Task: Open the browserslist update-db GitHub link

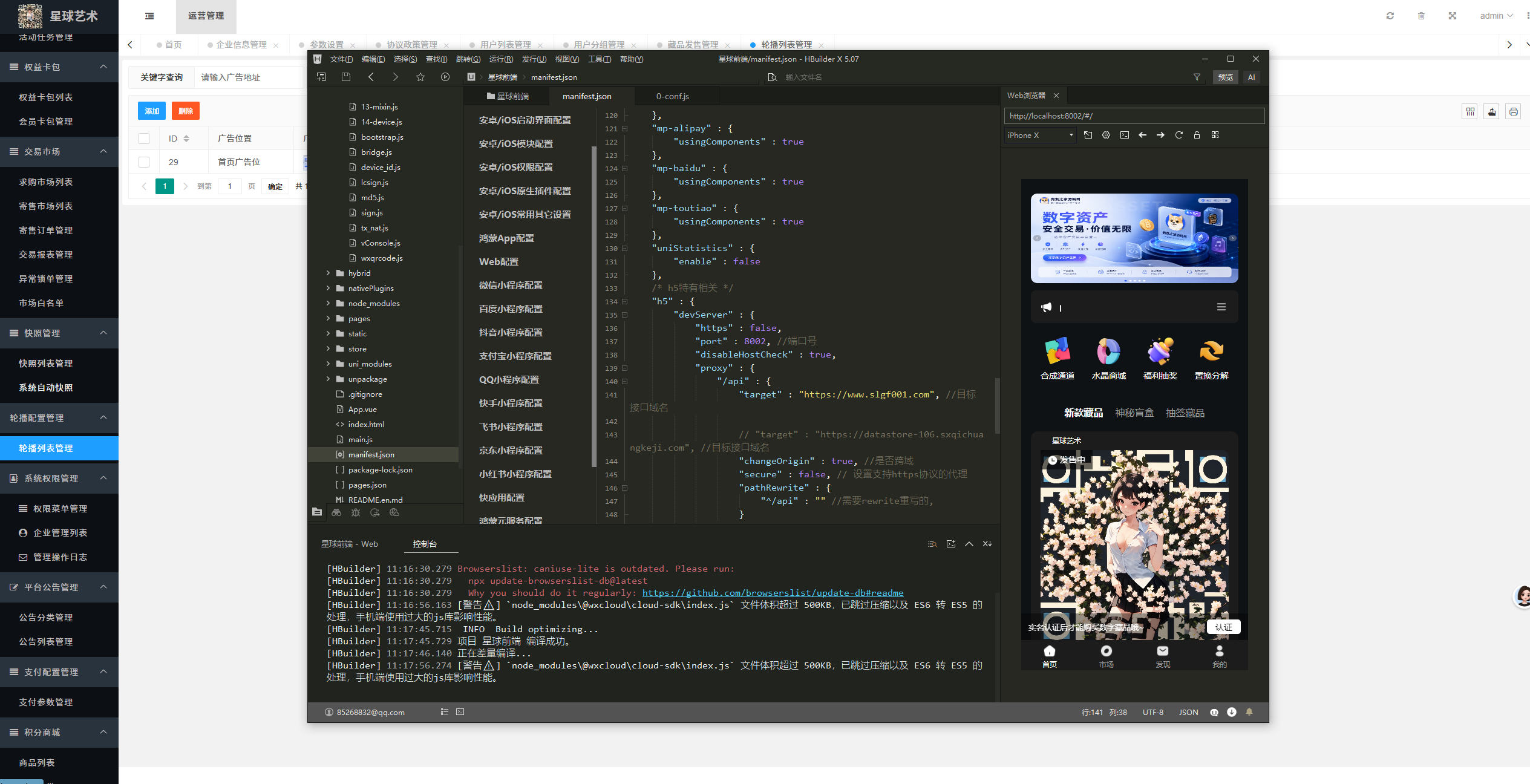Action: [773, 593]
